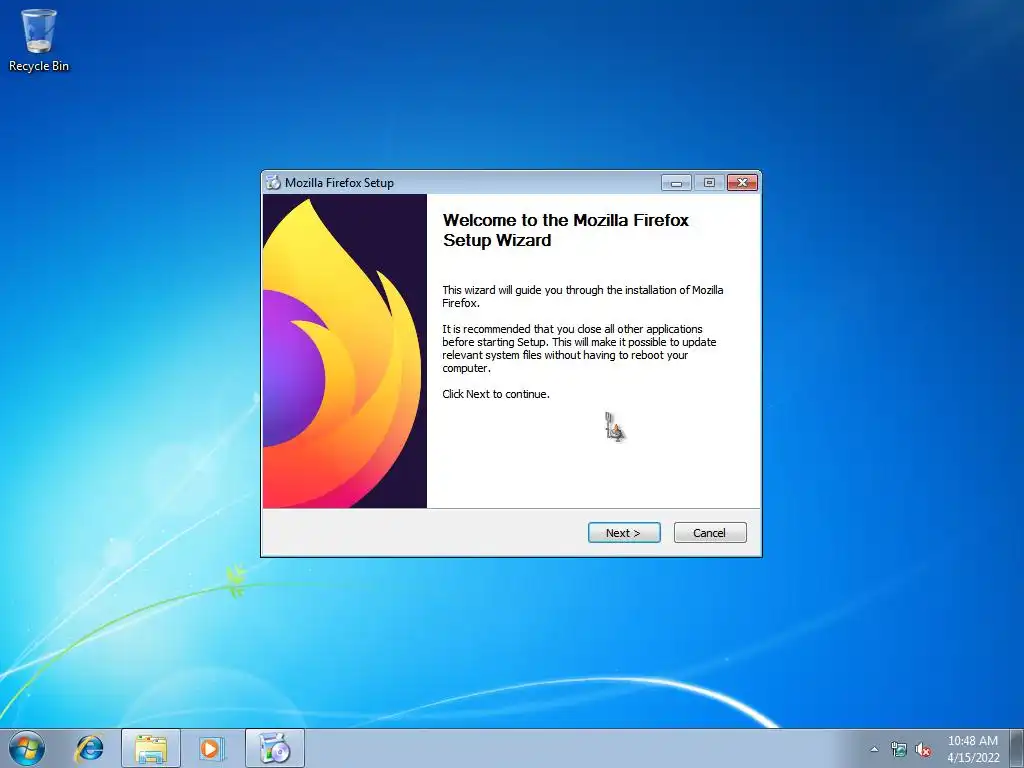Launch Internet Explorer from taskbar
This screenshot has width=1024, height=768.
click(89, 749)
